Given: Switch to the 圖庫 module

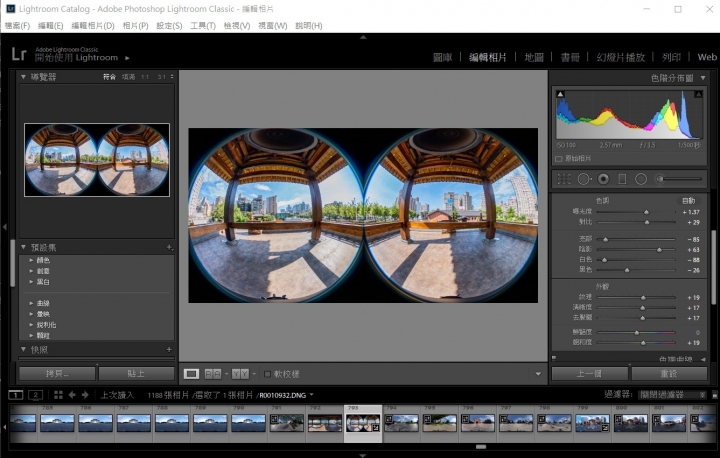Looking at the screenshot, I should [442, 58].
